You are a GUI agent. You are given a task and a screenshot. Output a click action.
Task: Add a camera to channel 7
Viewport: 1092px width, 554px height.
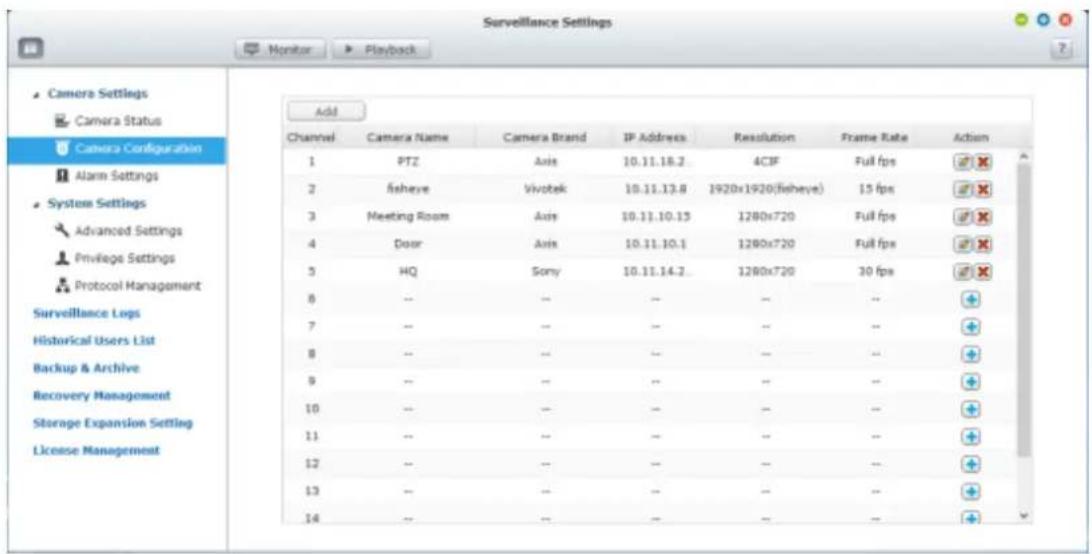tap(972, 326)
